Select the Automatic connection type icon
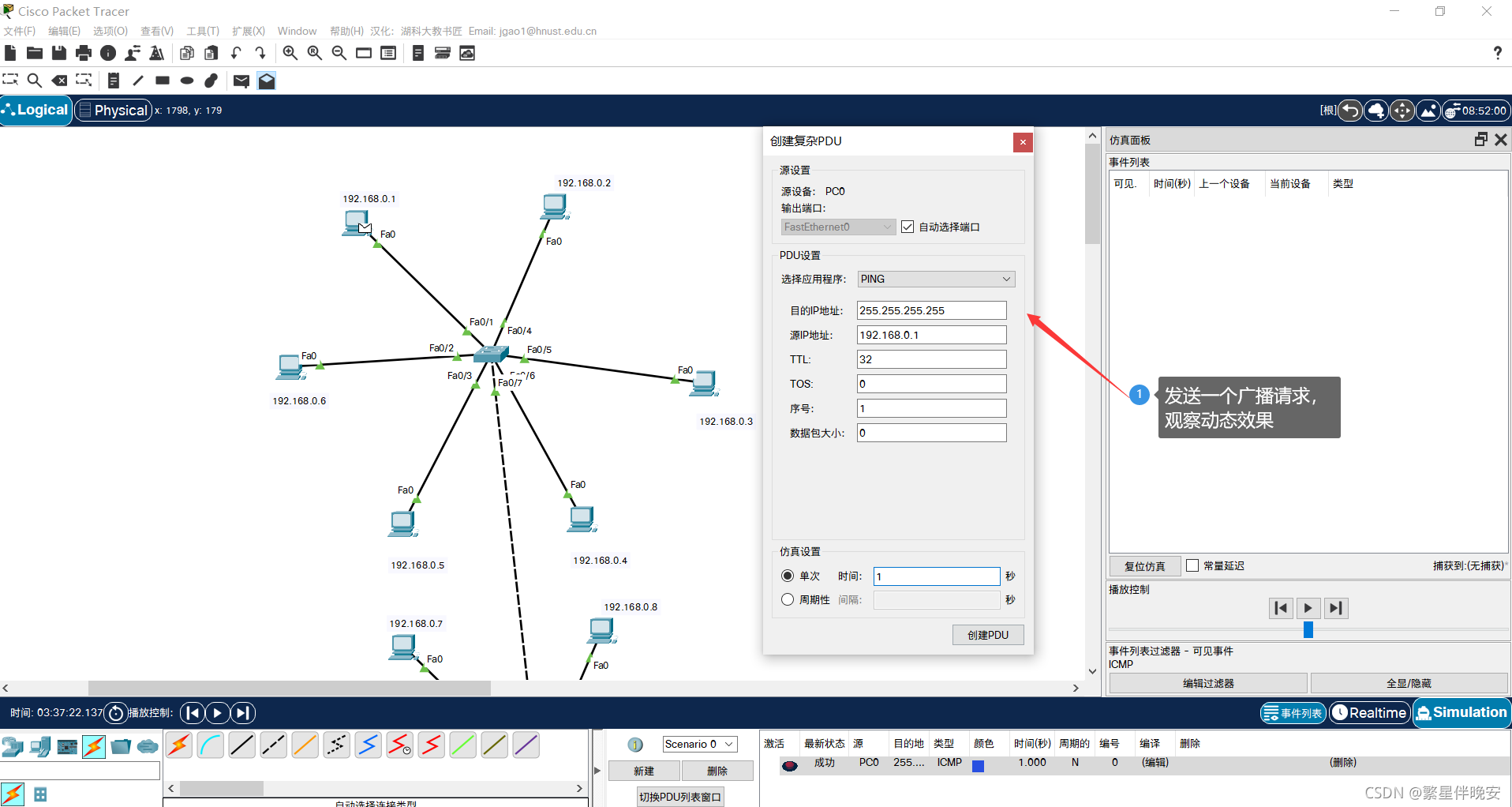The height and width of the screenshot is (807, 1512). click(179, 745)
